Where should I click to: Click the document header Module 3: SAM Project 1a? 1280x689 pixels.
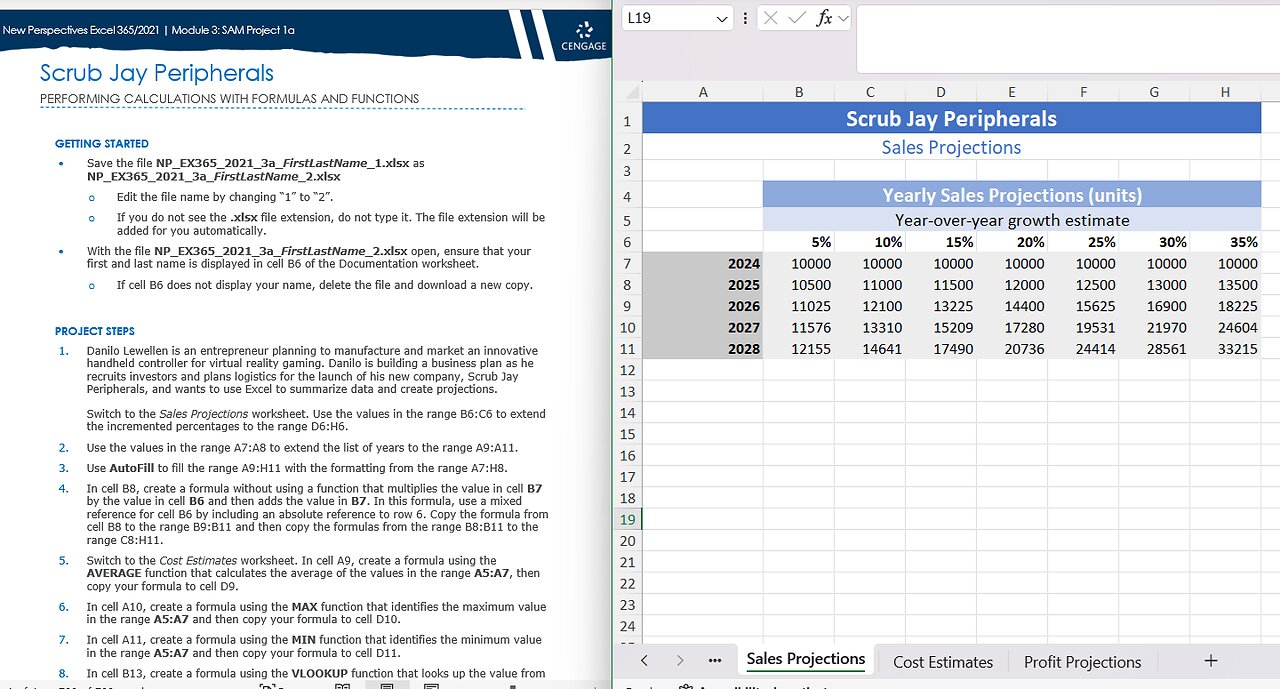pyautogui.click(x=232, y=30)
